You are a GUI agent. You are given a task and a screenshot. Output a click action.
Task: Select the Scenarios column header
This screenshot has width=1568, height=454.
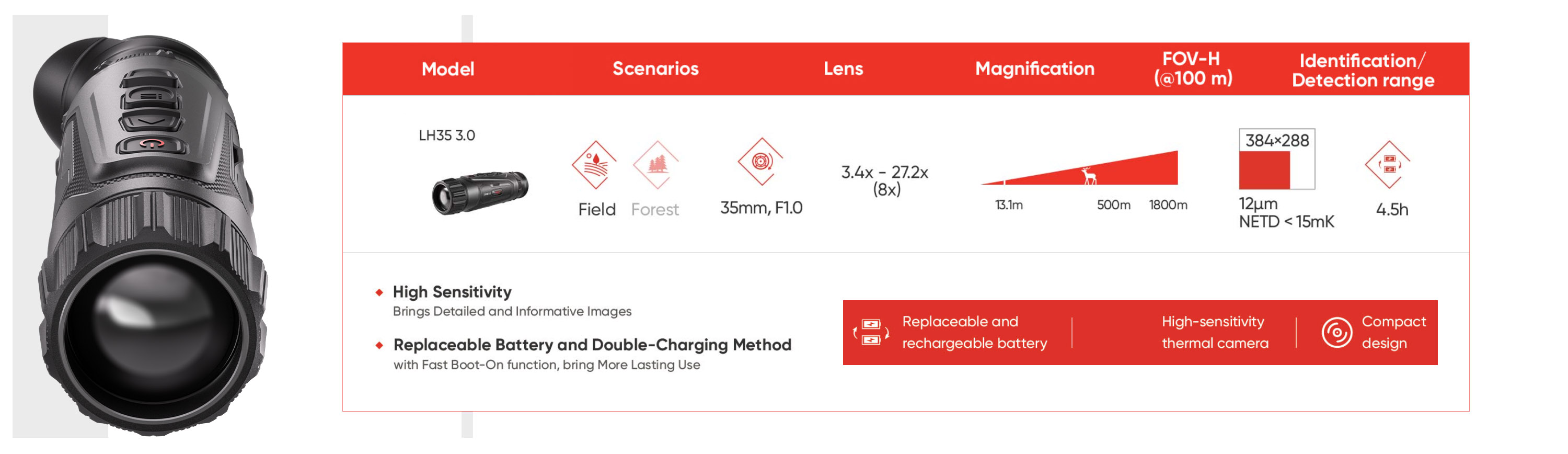655,69
